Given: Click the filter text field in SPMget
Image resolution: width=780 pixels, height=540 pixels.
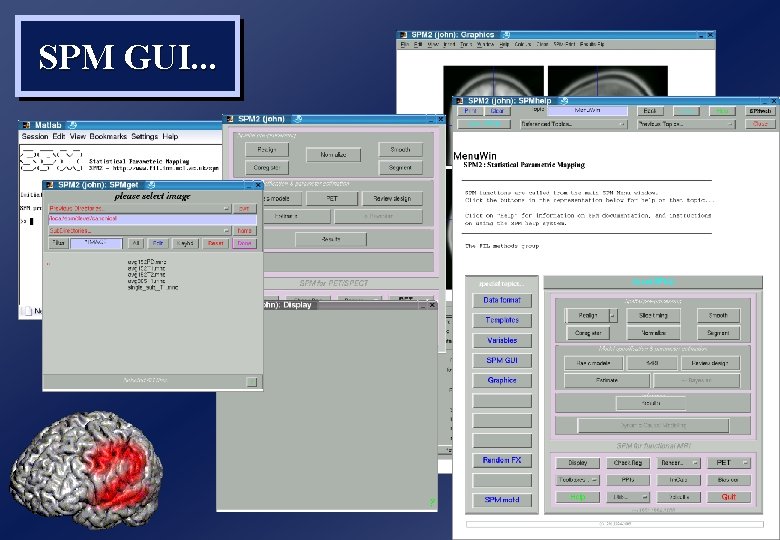Looking at the screenshot, I should click(96, 243).
